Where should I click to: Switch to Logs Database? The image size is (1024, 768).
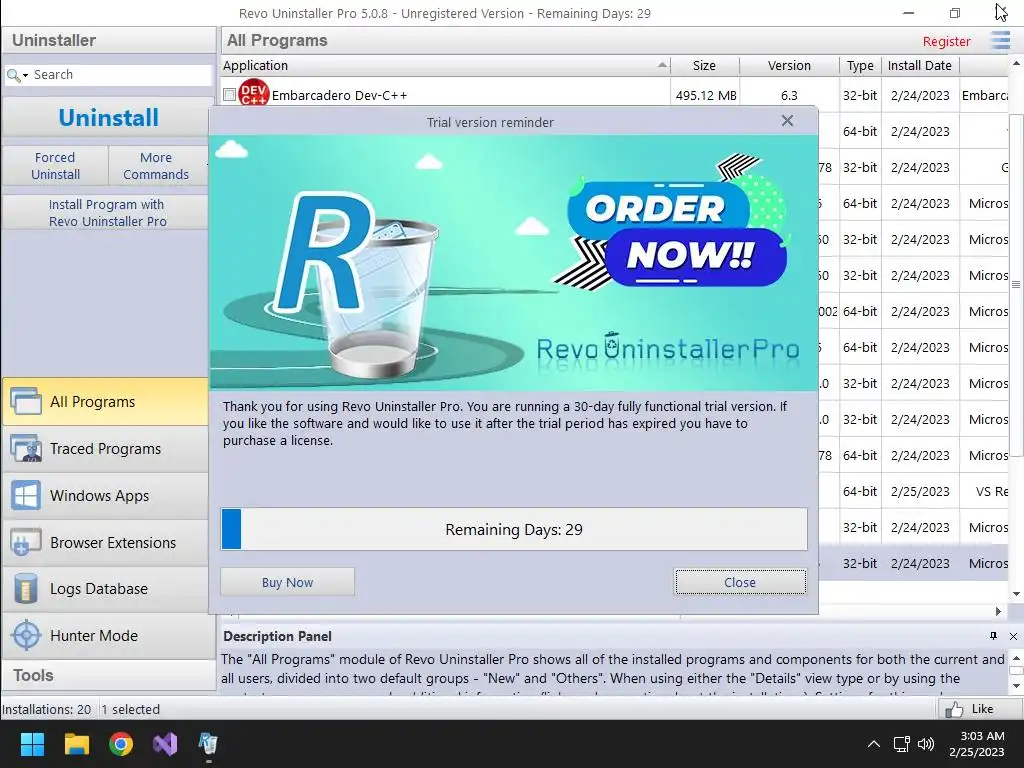tap(106, 588)
